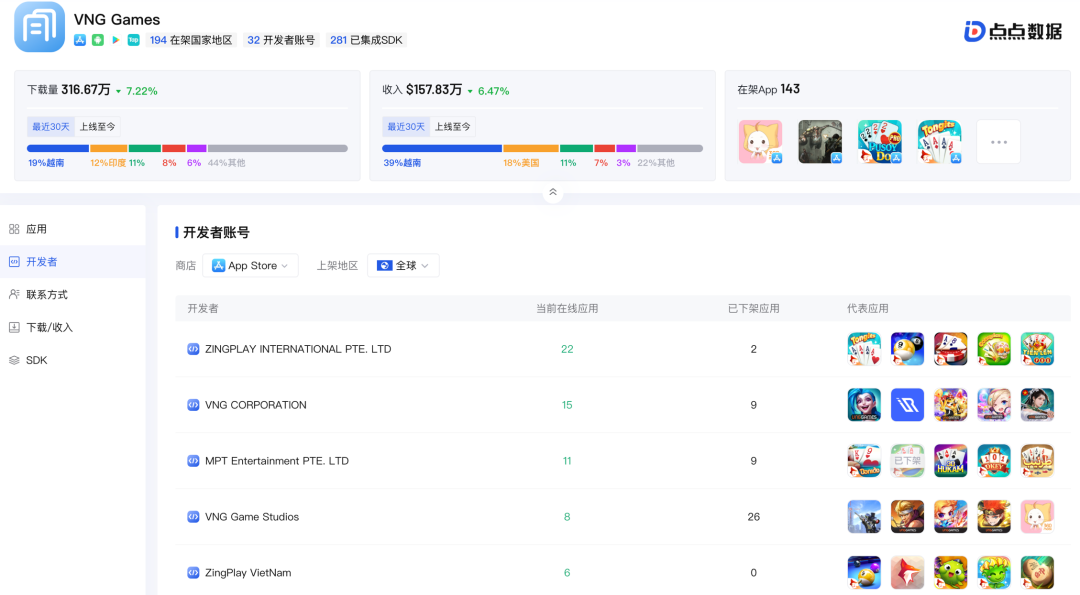Open the Domino cards app in MPT Entertainment row

[864, 461]
